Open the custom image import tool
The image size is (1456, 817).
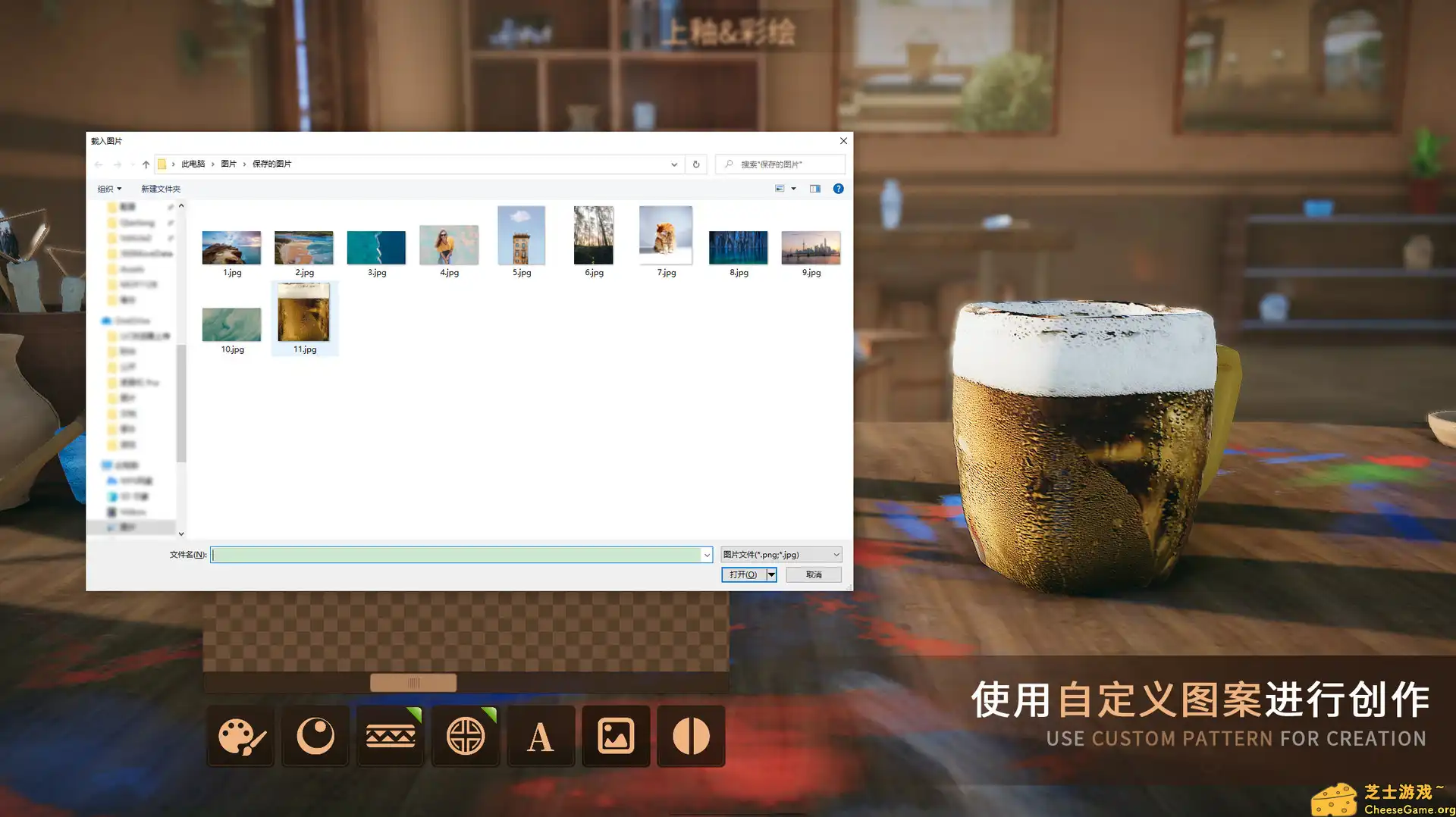pos(615,735)
